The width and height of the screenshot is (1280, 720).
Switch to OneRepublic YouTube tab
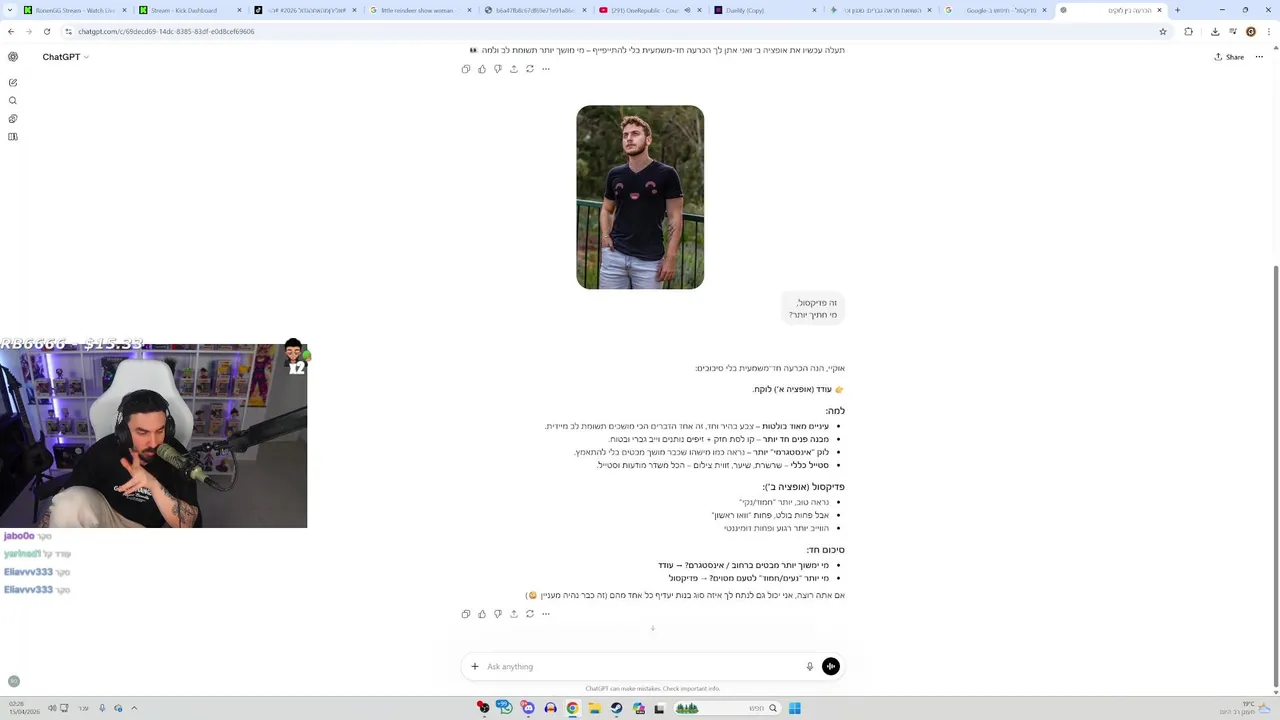(652, 10)
